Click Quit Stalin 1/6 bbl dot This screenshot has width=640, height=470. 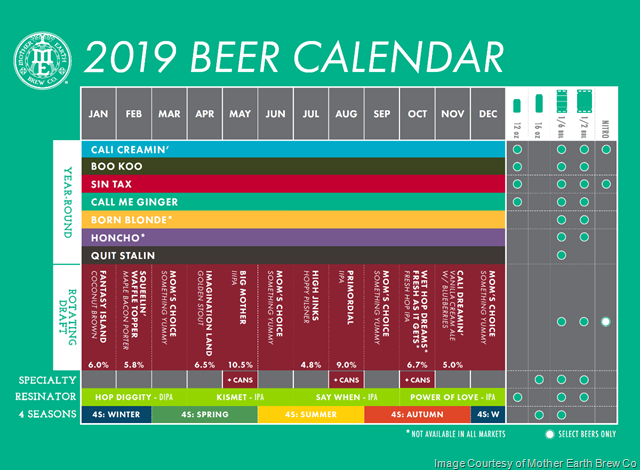(561, 255)
